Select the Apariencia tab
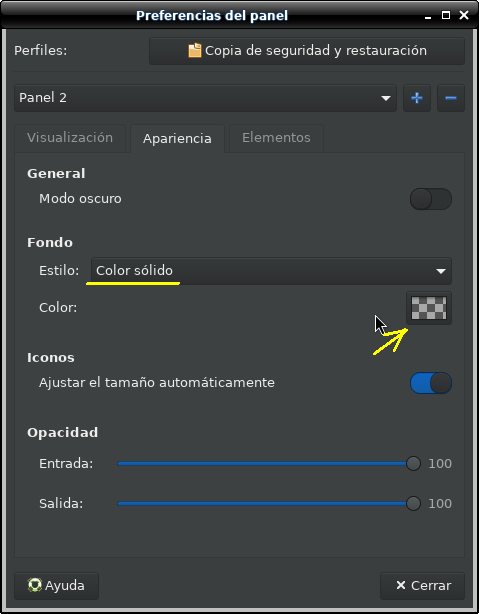Viewport: 479px width, 614px height. click(177, 138)
